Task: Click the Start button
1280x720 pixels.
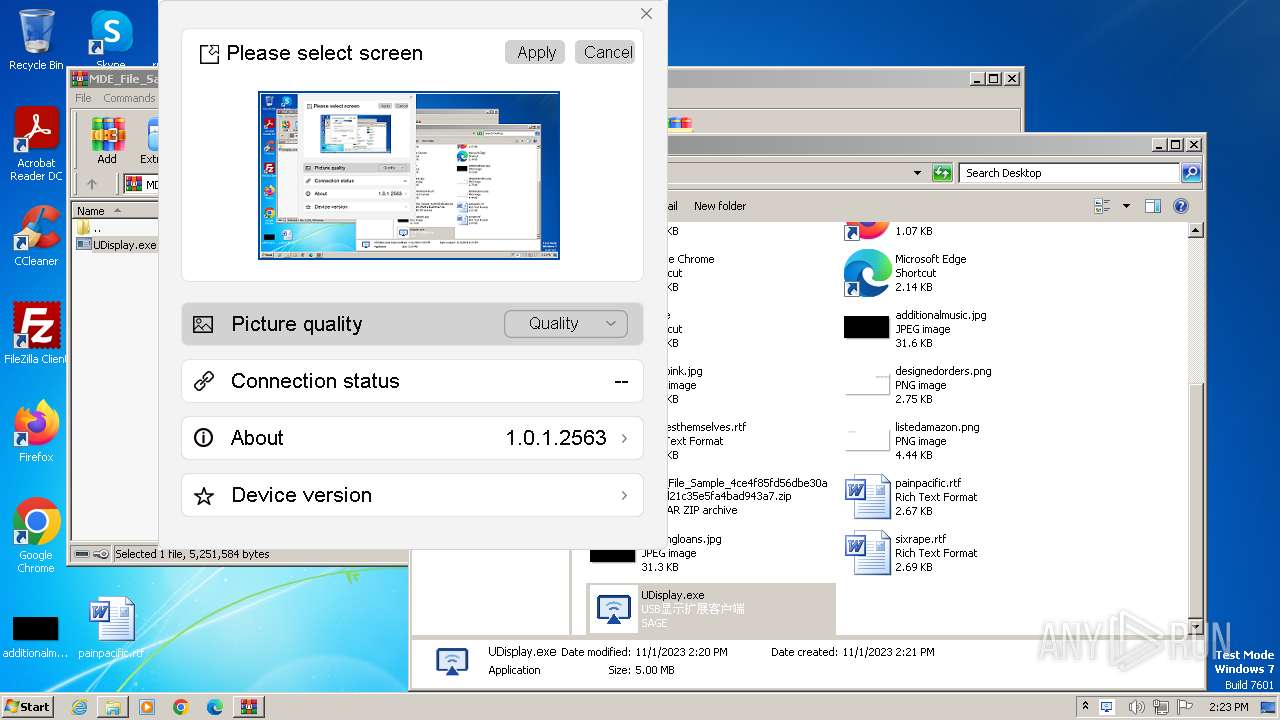Action: coord(28,706)
